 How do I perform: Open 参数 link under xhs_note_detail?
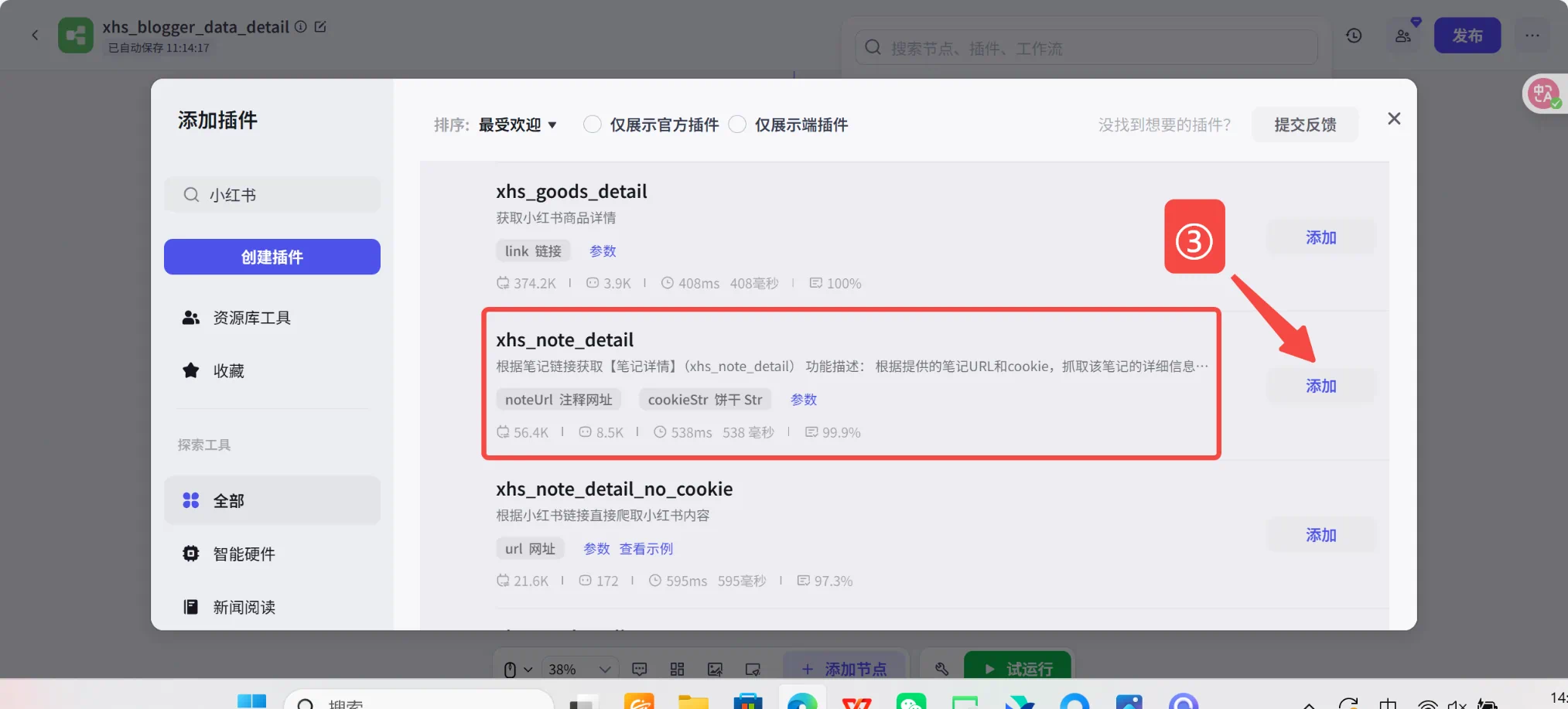pos(804,400)
